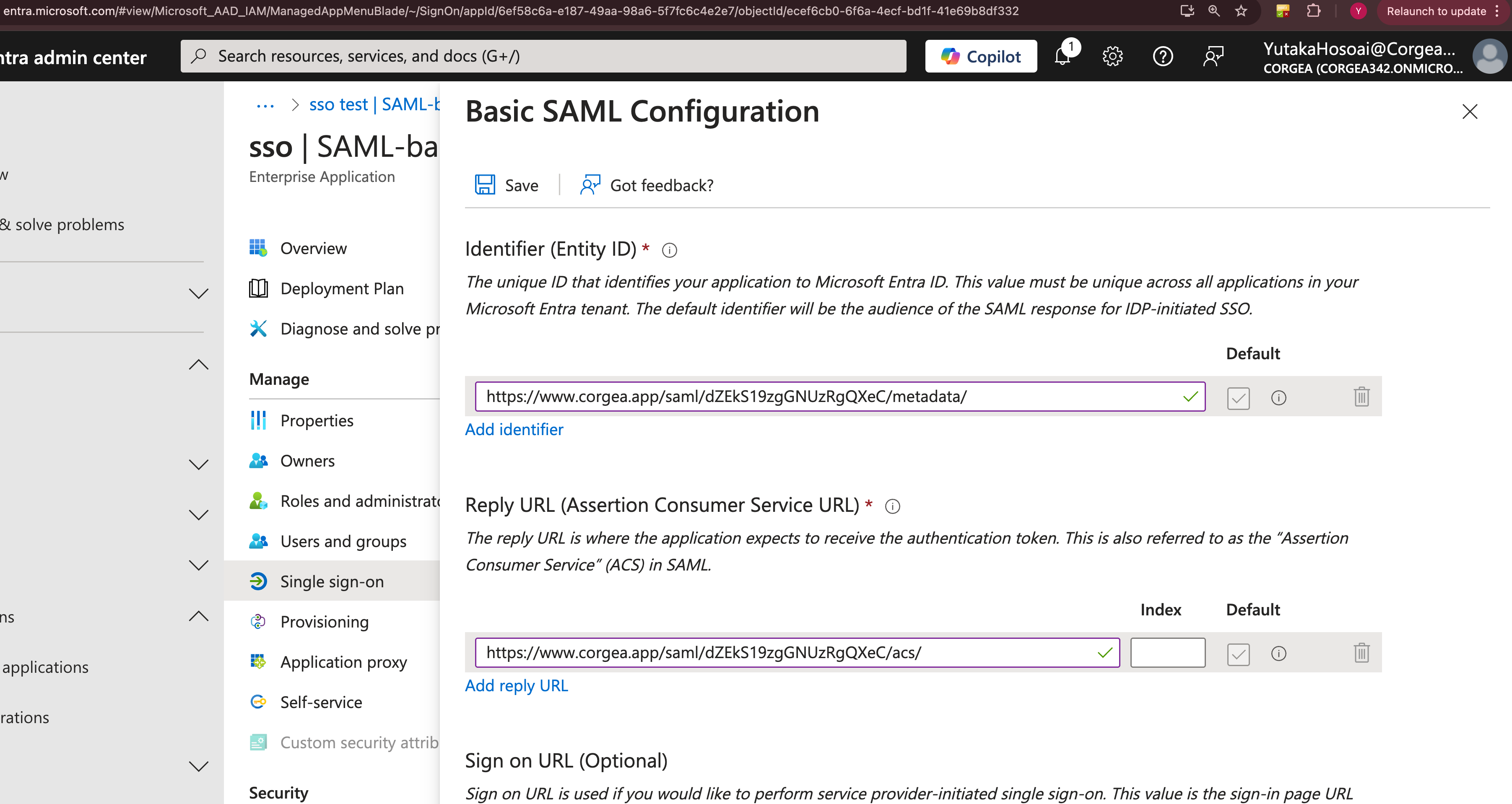The image size is (1512, 804).
Task: Select Single sign-on menu item
Action: click(332, 581)
